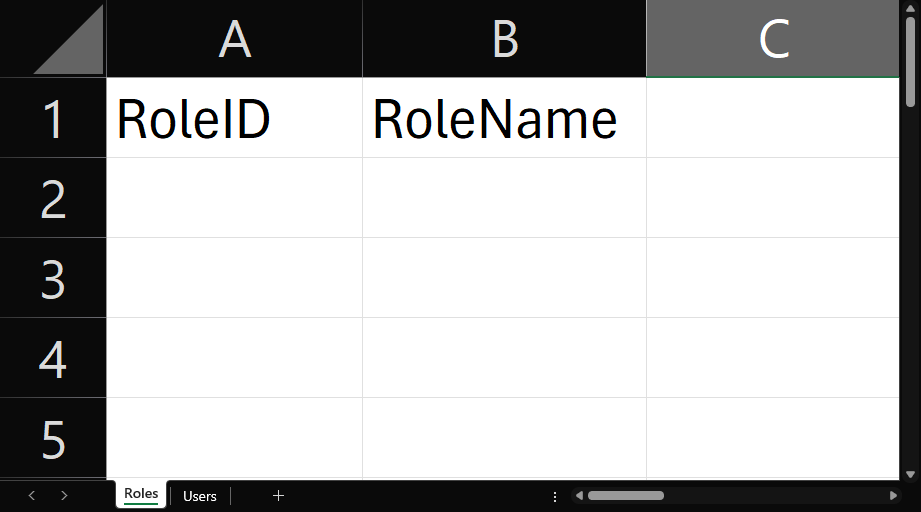
Task: Select column B header
Action: 504,39
